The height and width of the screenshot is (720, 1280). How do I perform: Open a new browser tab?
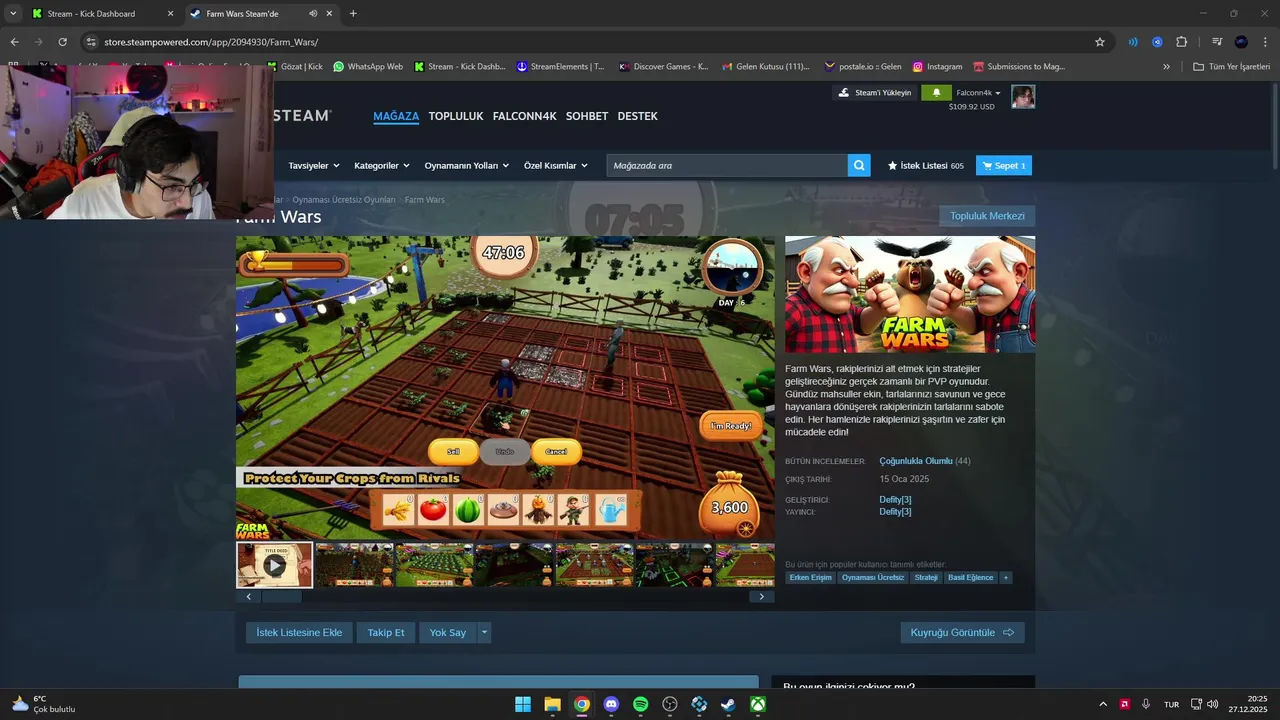tap(353, 14)
